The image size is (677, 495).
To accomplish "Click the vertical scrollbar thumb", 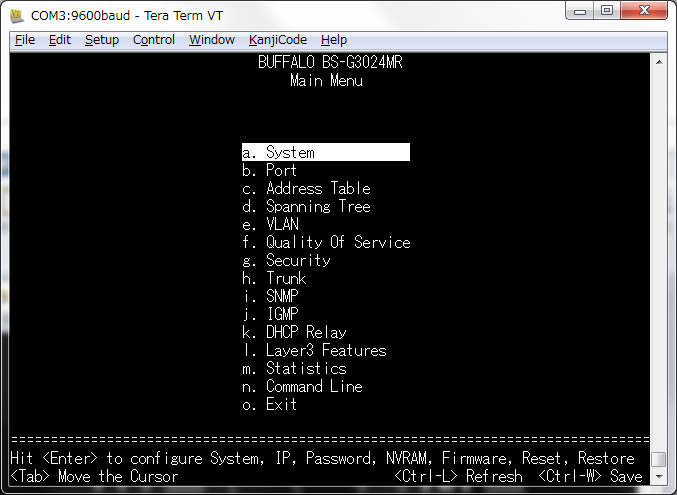I will click(x=659, y=459).
